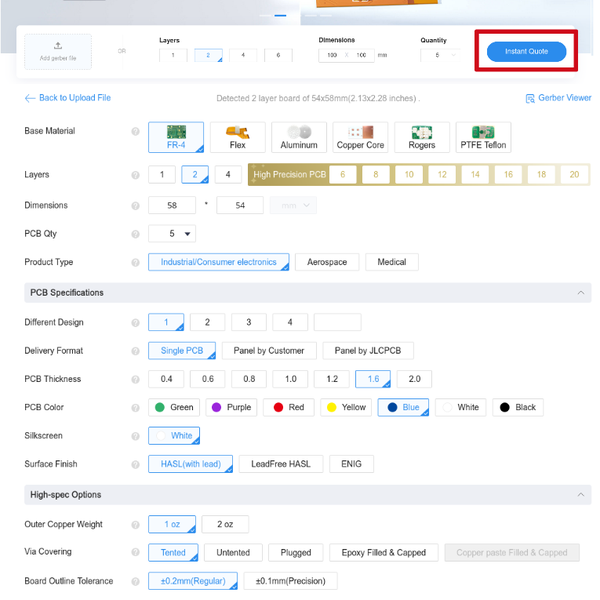This screenshot has width=600, height=600.
Task: Pick White PCB color
Action: pos(461,408)
